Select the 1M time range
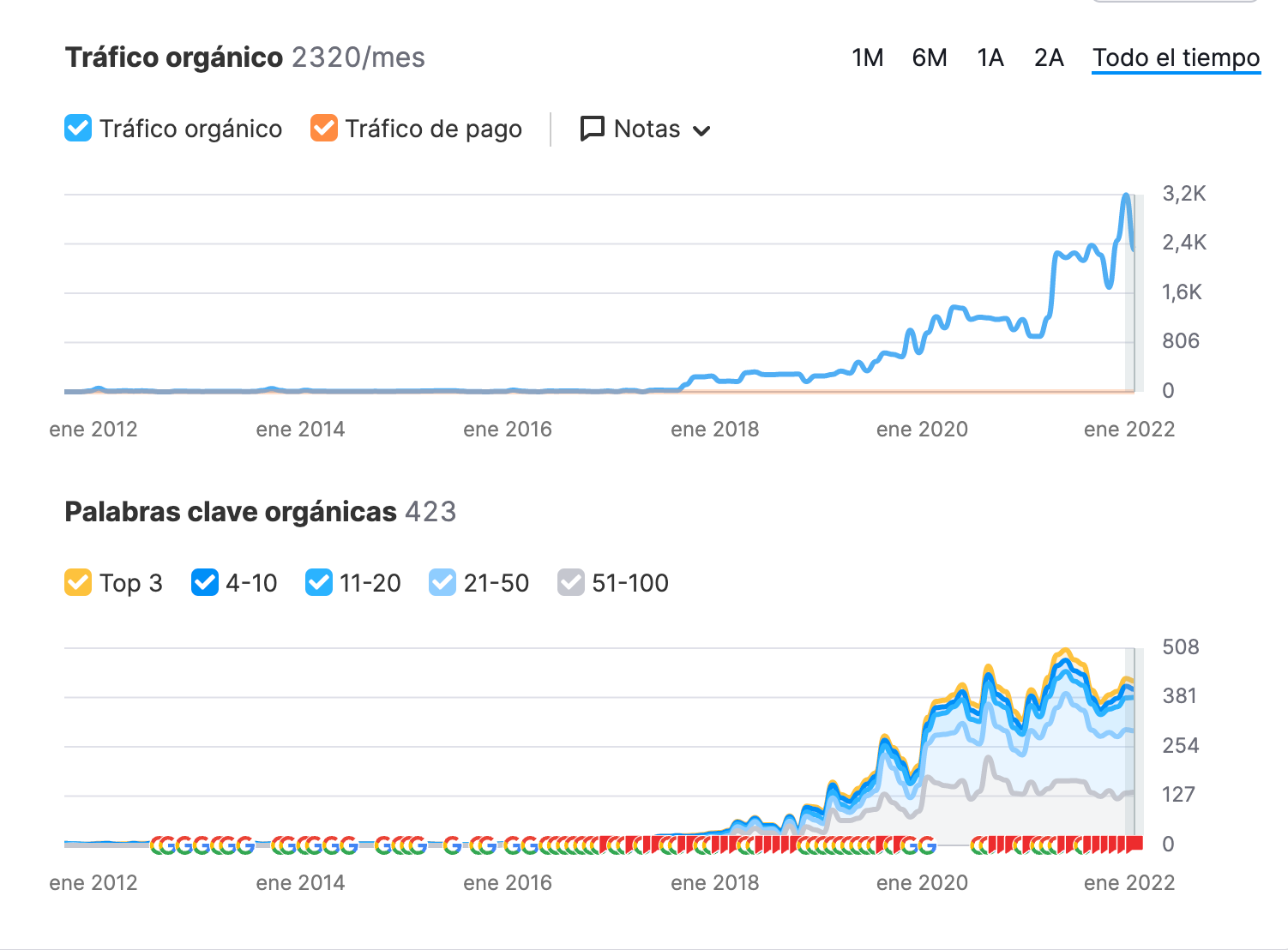This screenshot has width=1288, height=950. point(868,57)
